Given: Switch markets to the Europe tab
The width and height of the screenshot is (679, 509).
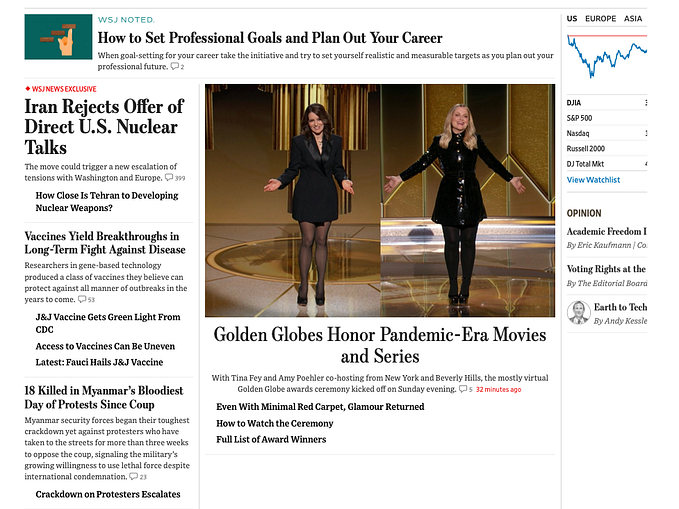Looking at the screenshot, I should (600, 19).
